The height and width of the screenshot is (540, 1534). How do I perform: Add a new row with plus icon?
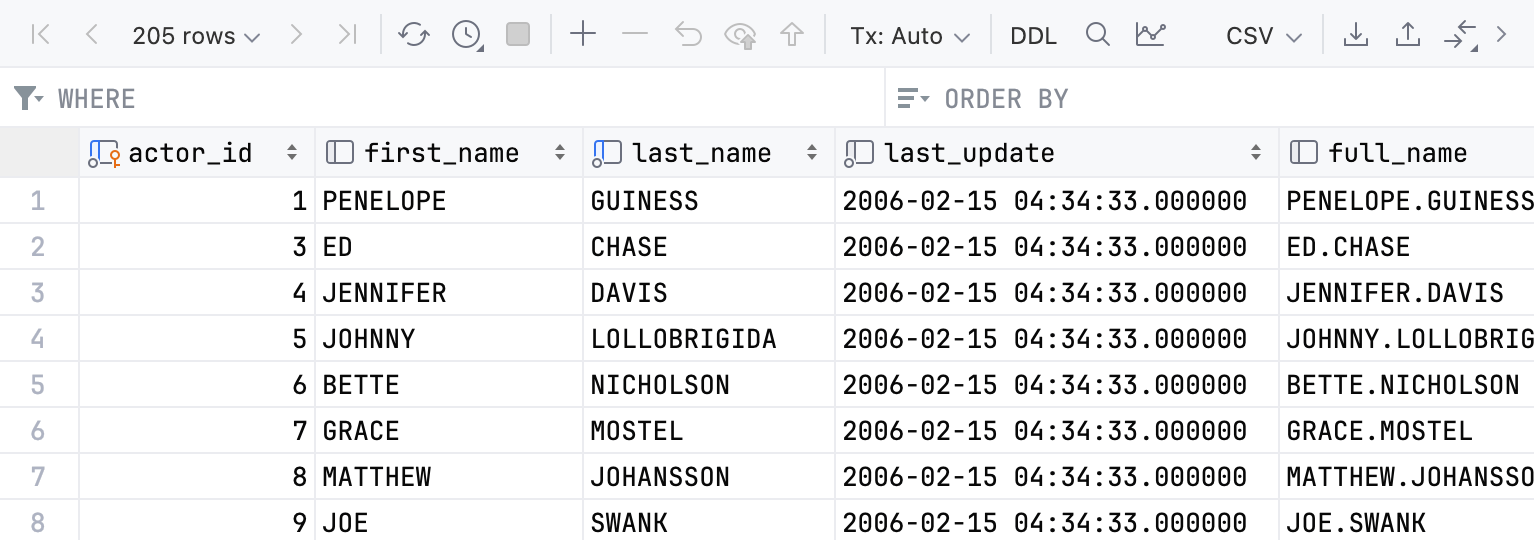582,35
